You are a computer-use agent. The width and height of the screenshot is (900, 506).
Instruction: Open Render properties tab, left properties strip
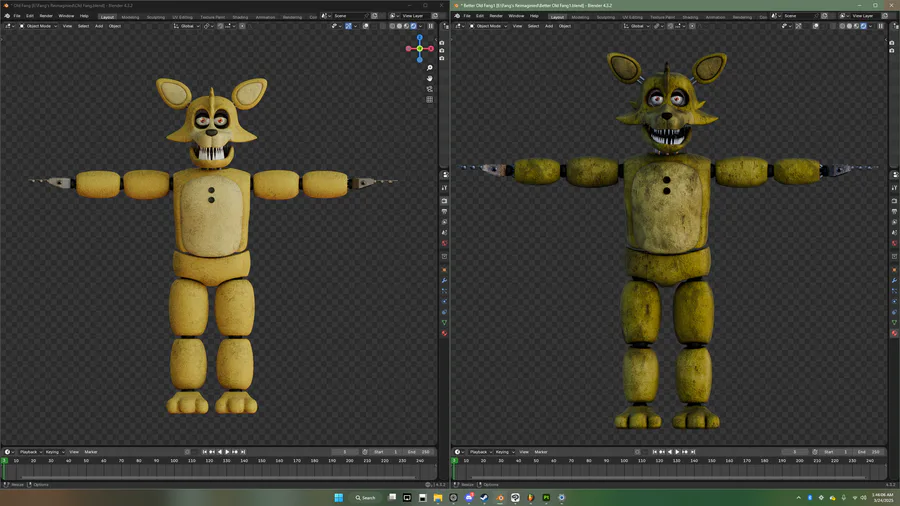(444, 201)
